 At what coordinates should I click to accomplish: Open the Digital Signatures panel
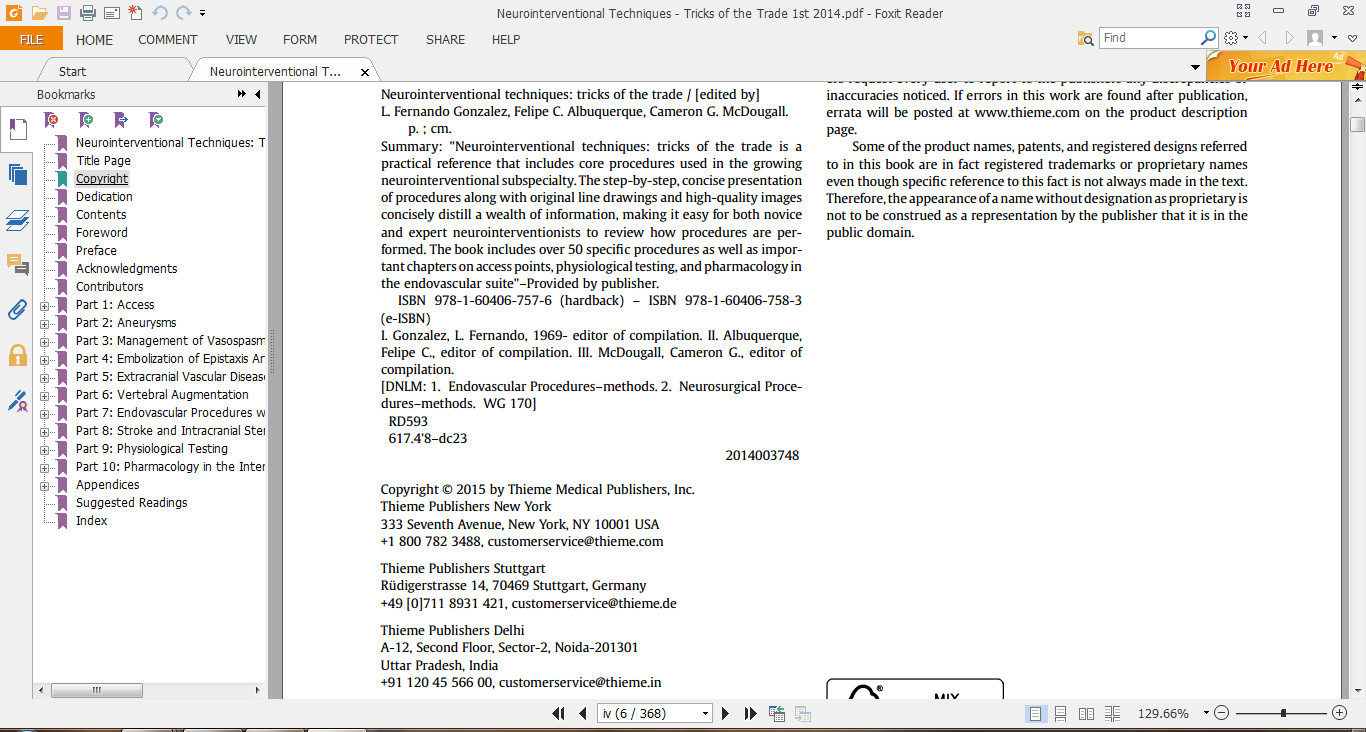17,400
